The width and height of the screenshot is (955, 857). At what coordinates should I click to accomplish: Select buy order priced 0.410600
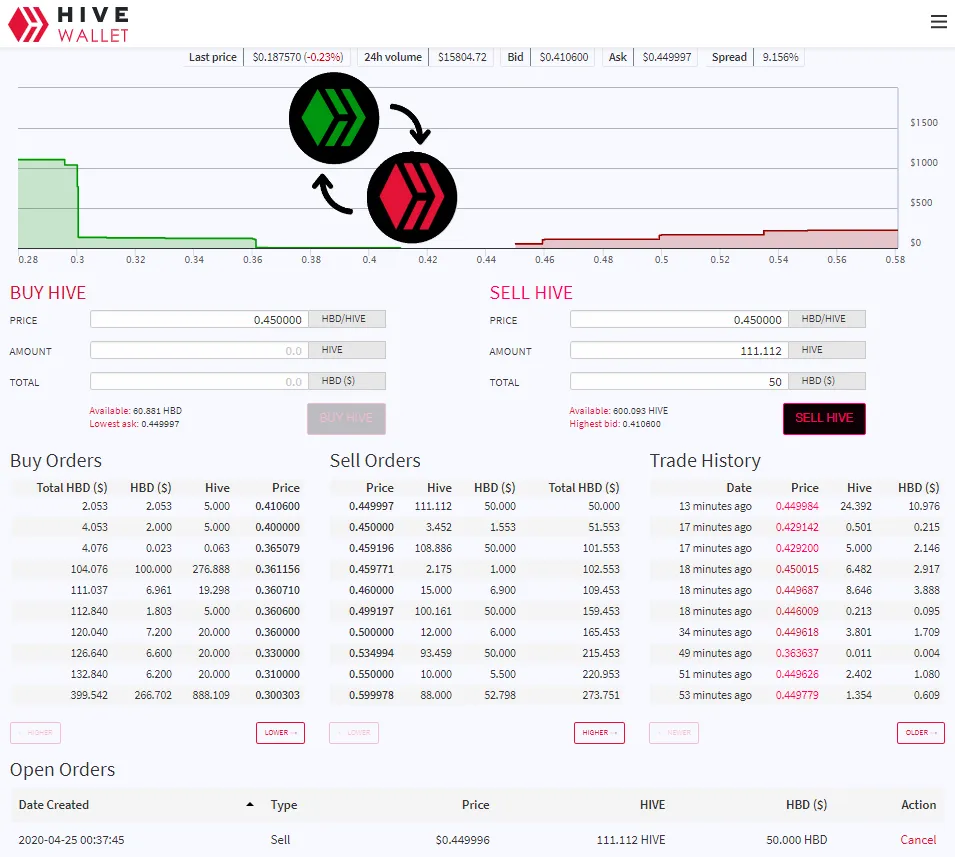(x=157, y=506)
